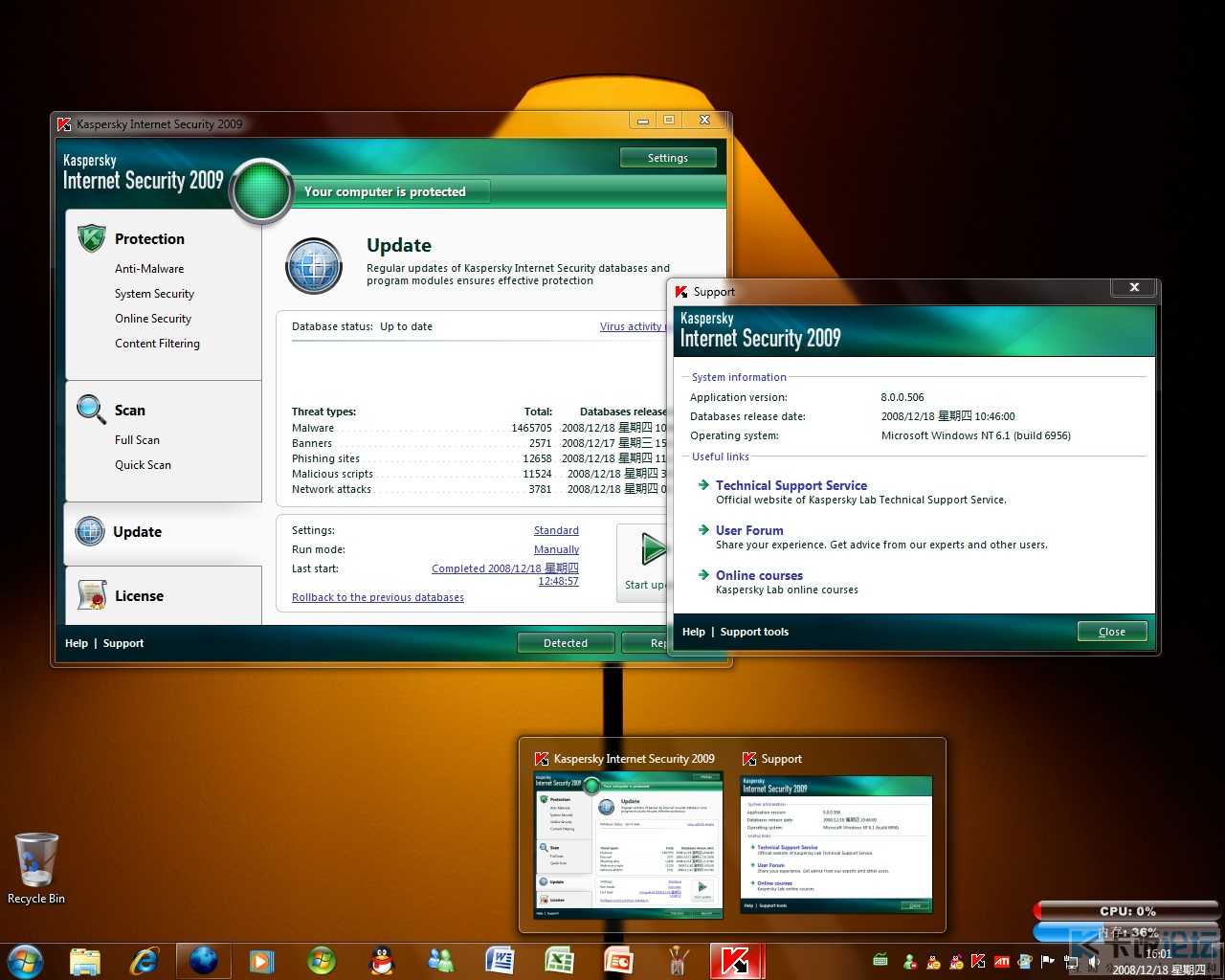Click the arrow beside User Forum
This screenshot has height=980, width=1225.
tap(703, 530)
